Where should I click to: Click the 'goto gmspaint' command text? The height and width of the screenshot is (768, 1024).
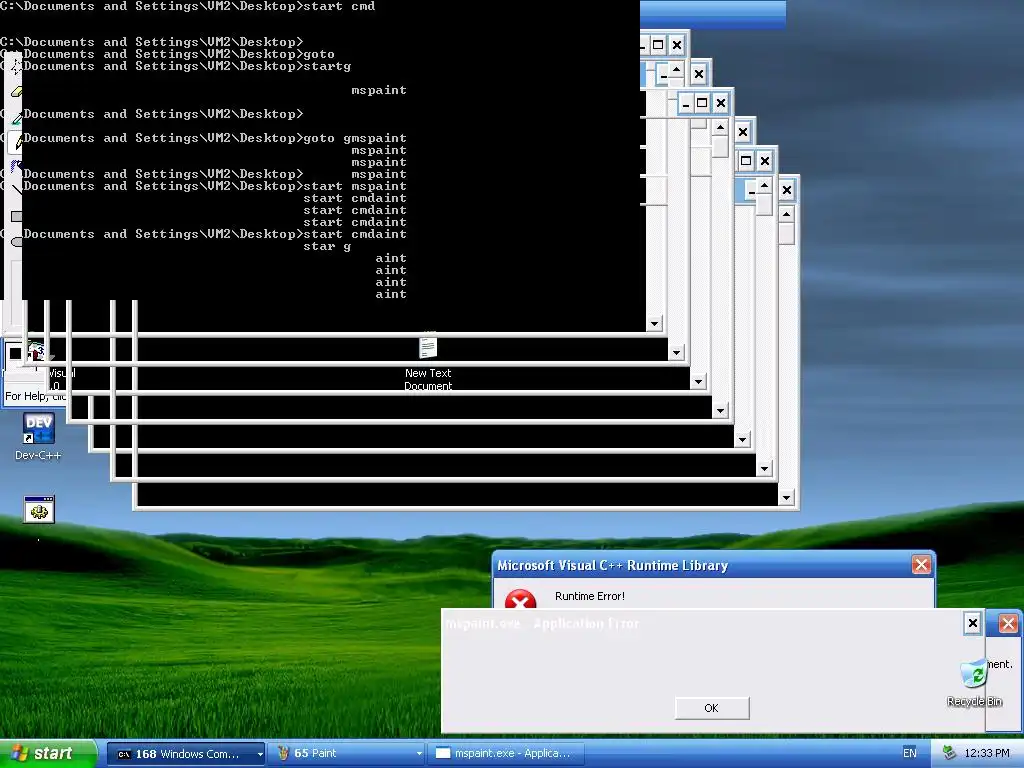[355, 138]
